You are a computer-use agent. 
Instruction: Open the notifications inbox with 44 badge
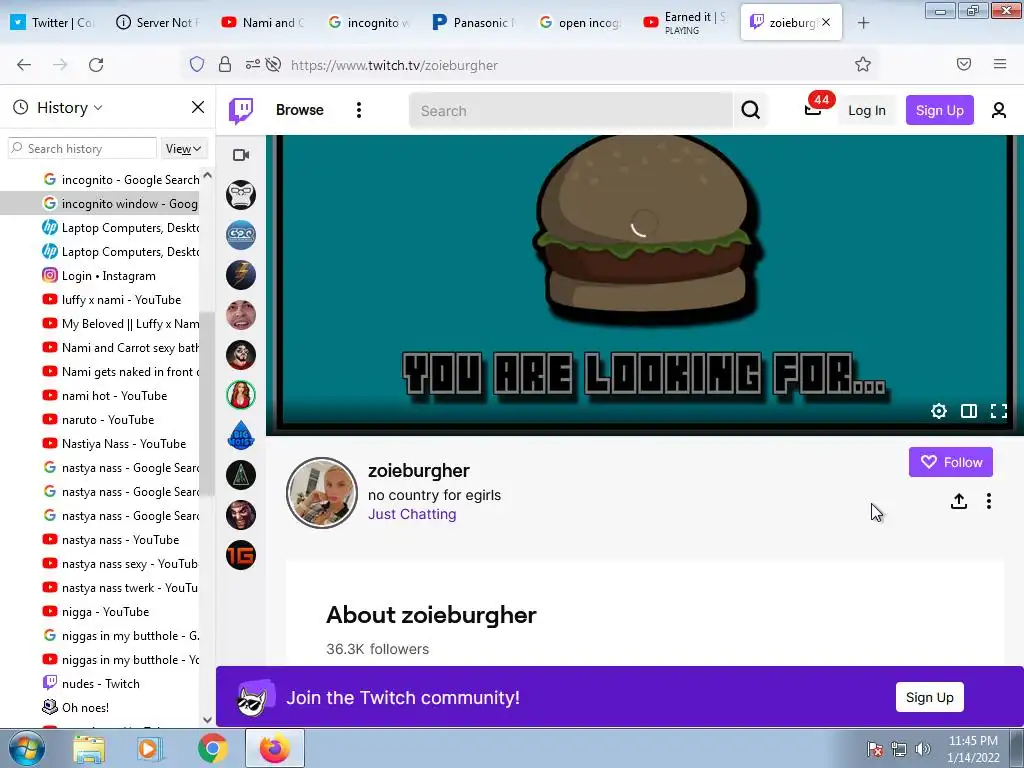[x=813, y=109]
